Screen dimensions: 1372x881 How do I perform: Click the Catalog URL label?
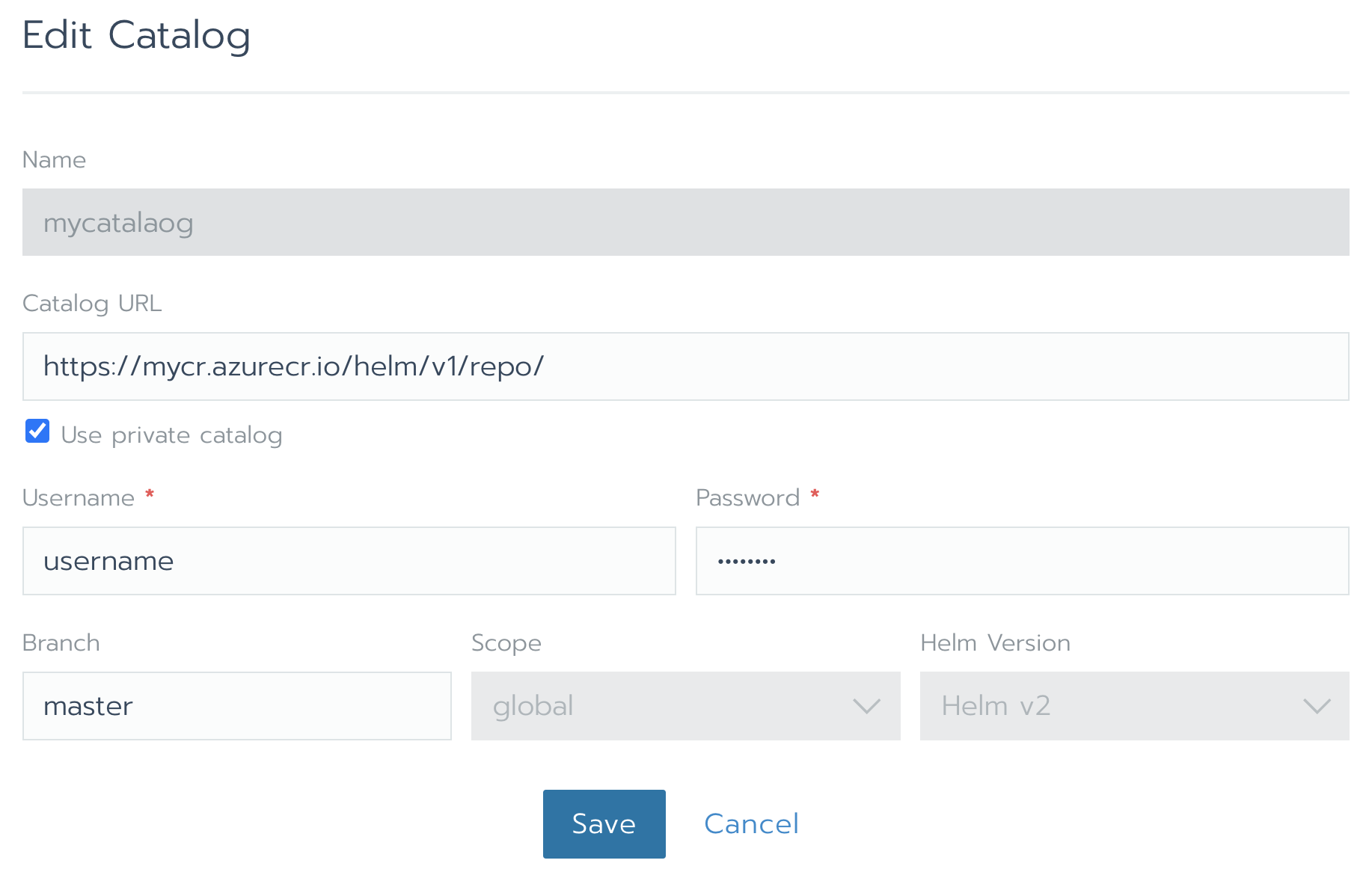coord(92,304)
